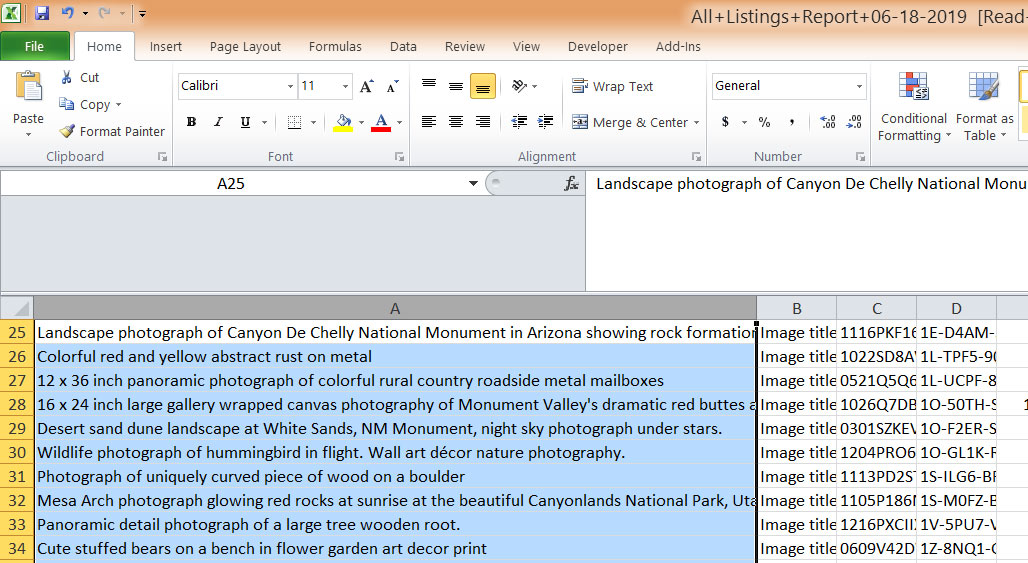
Task: Apply the yellow Fill Color swatch
Action: [x=343, y=122]
